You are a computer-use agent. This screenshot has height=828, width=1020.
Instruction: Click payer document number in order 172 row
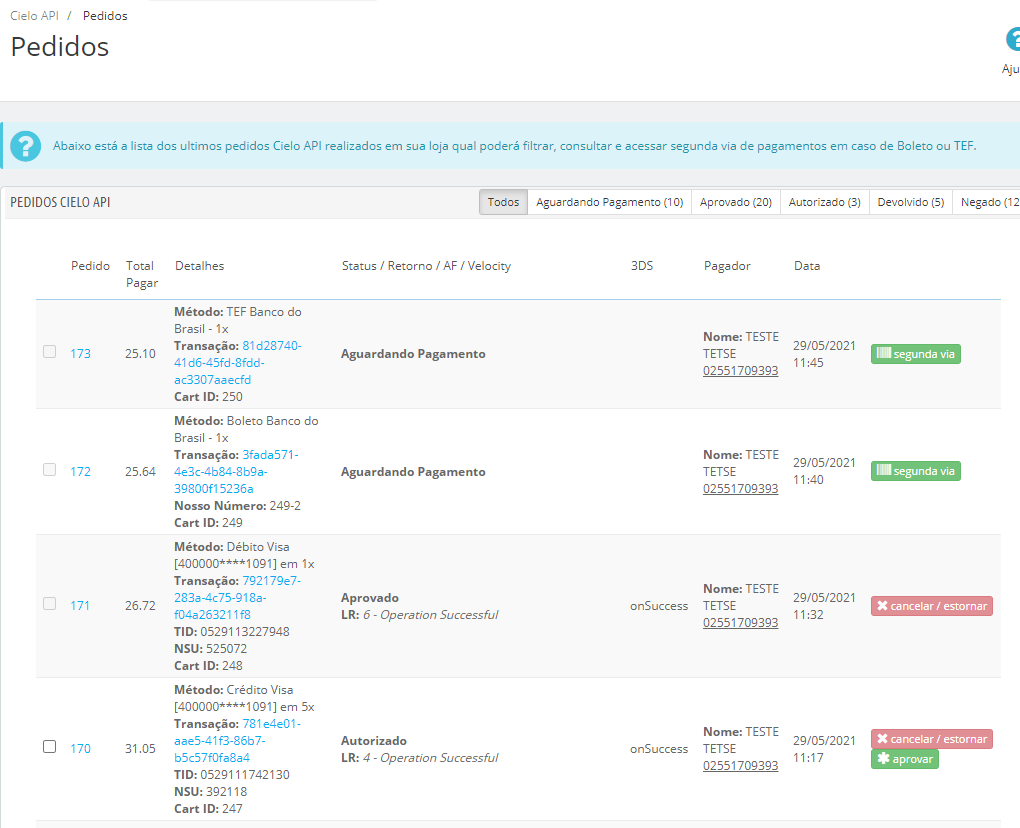click(740, 488)
